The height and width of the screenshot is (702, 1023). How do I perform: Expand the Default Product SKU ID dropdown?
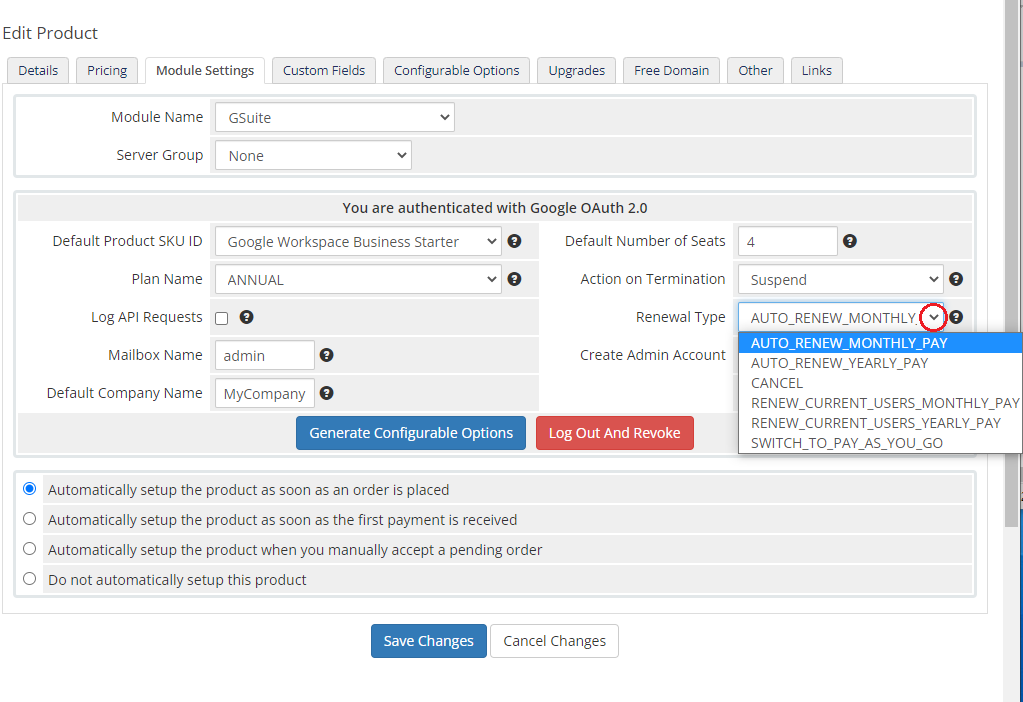click(x=358, y=241)
